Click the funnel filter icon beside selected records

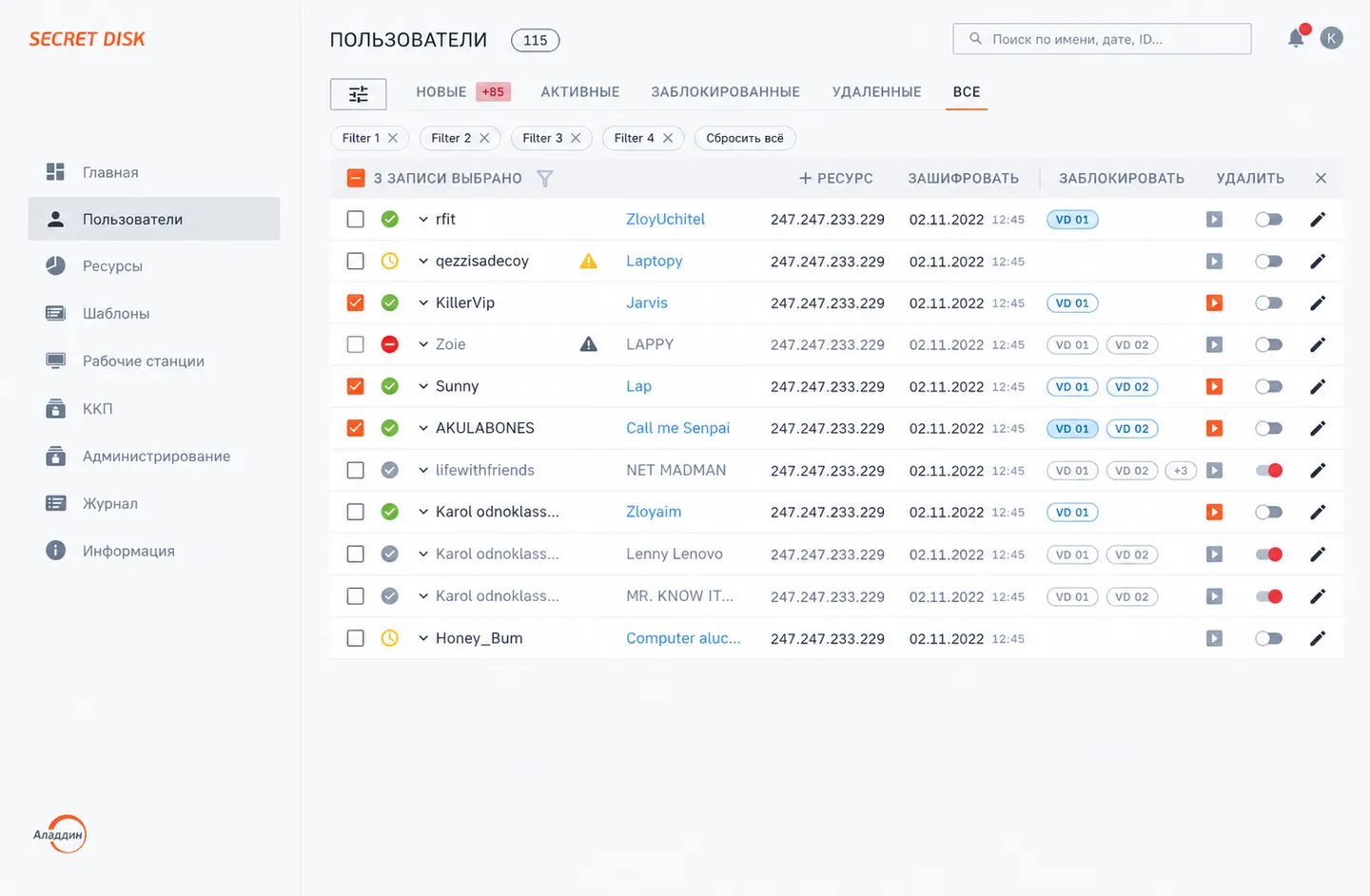(544, 178)
